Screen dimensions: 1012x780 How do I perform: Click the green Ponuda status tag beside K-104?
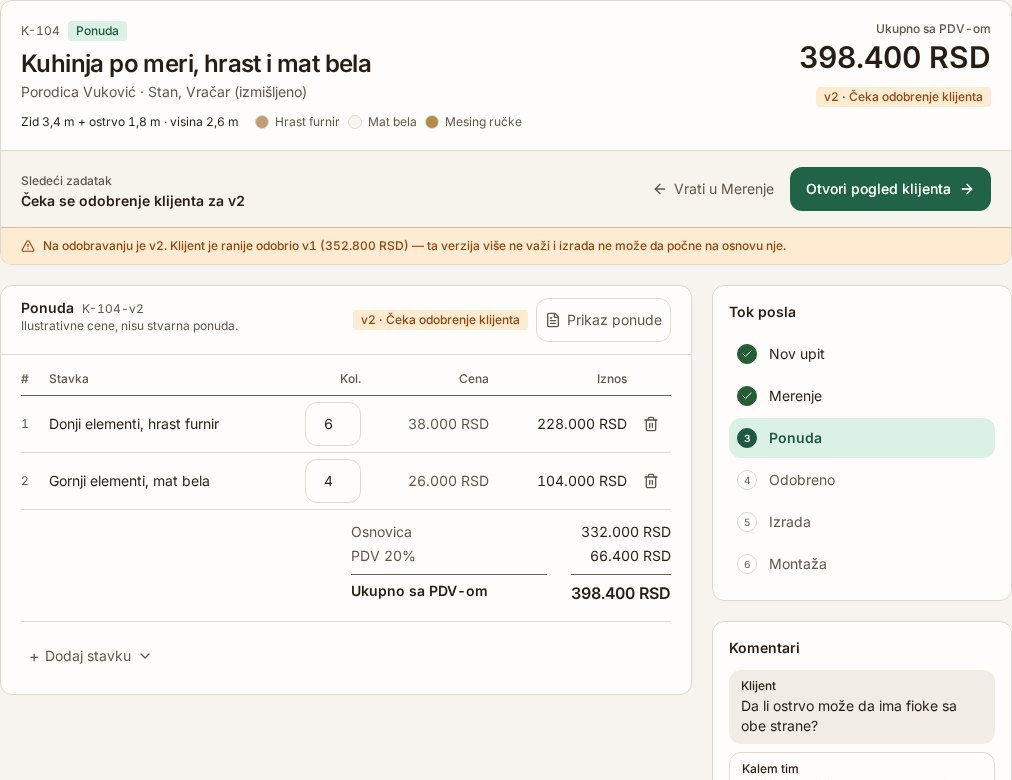(x=97, y=31)
